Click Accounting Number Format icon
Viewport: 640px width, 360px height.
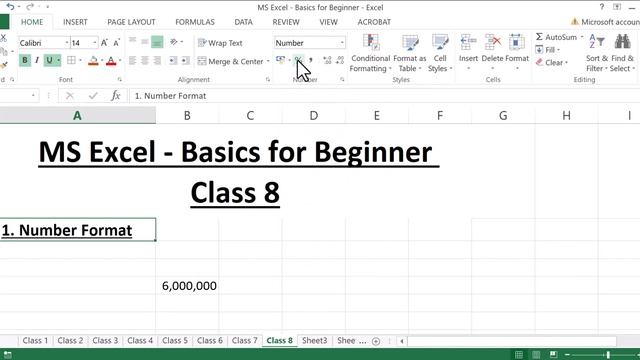coord(280,60)
